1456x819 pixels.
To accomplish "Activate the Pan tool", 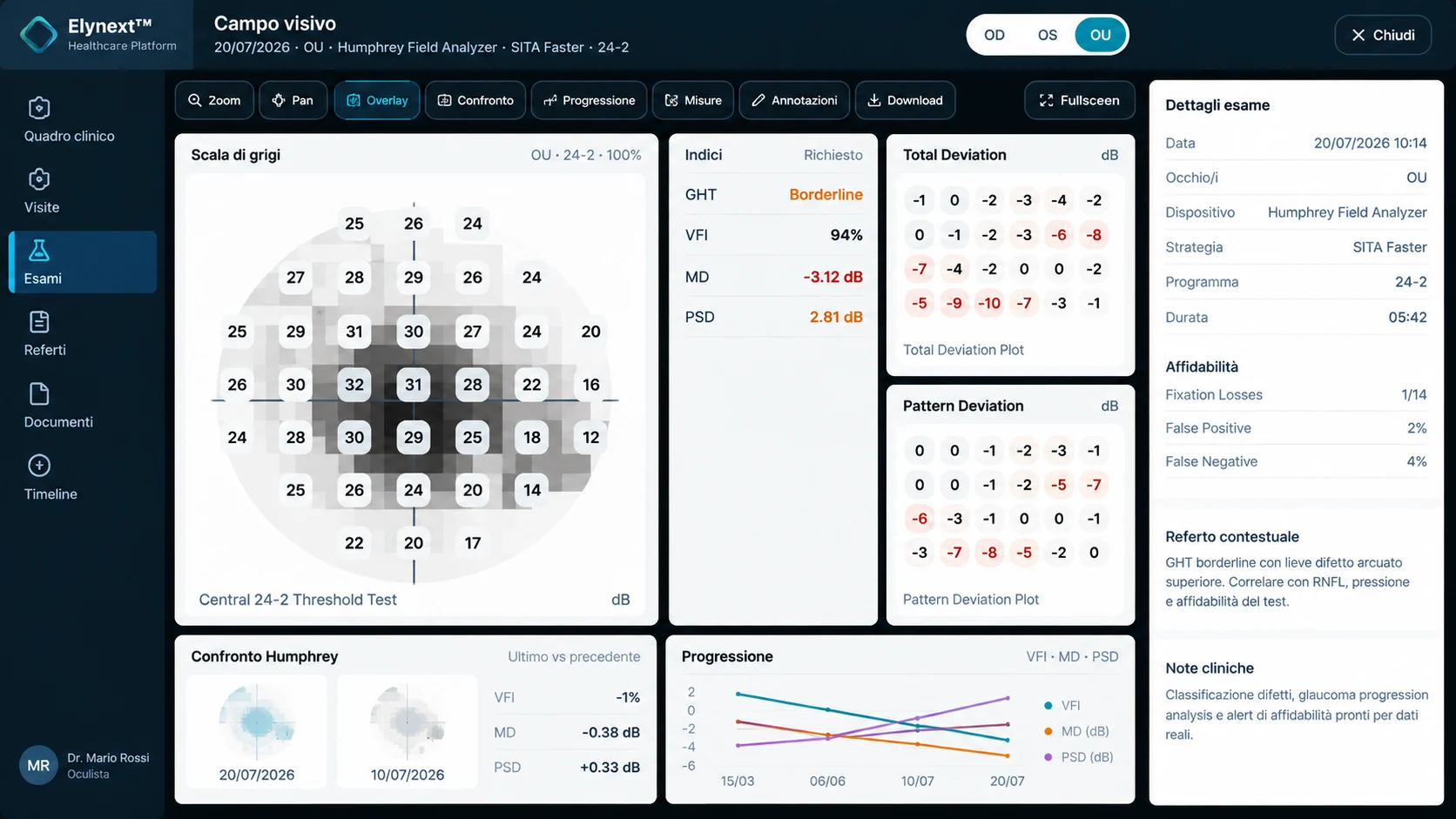I will (293, 100).
